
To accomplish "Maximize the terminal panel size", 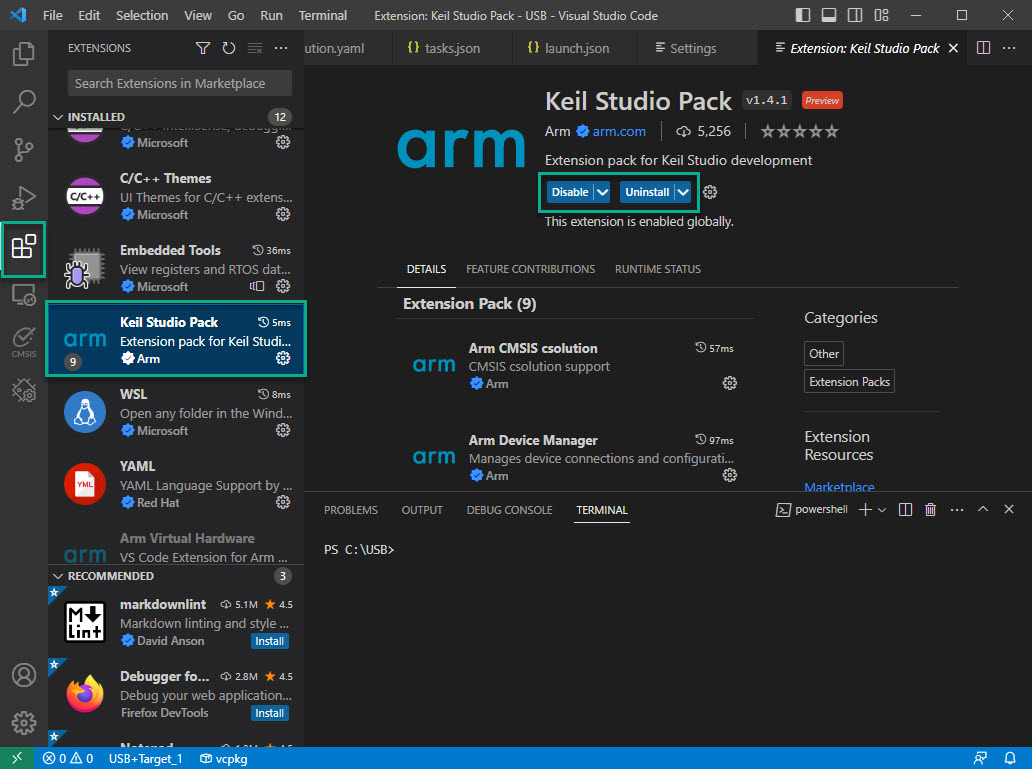I will [982, 510].
